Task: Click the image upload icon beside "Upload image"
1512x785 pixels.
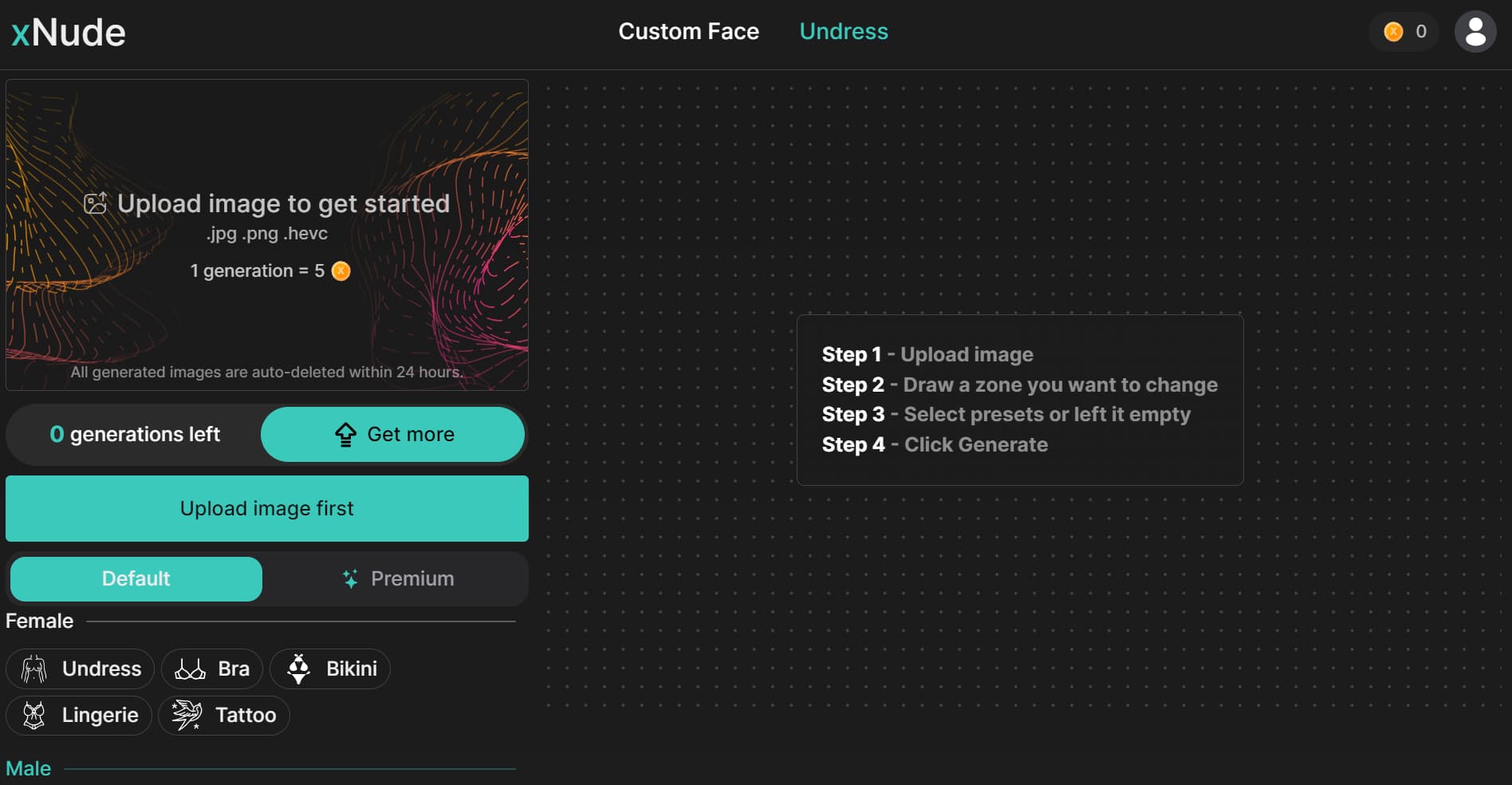Action: coord(96,203)
